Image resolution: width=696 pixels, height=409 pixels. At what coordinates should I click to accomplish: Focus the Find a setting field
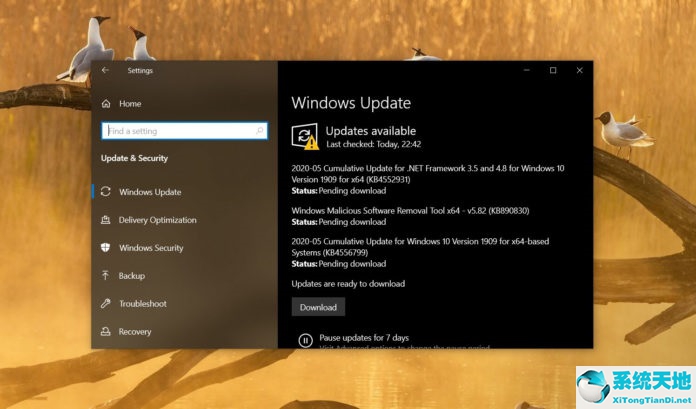tap(185, 131)
